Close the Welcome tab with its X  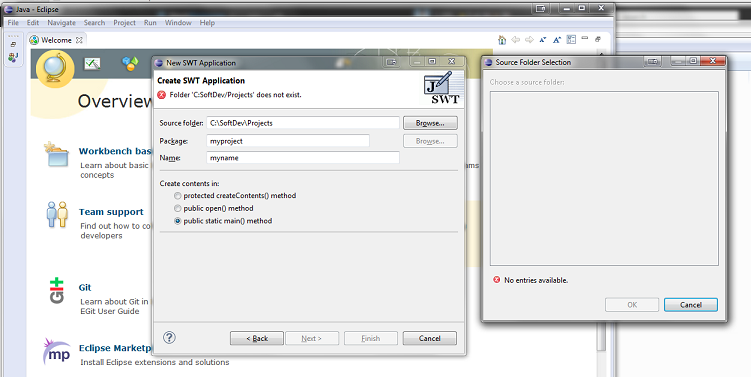click(80, 40)
